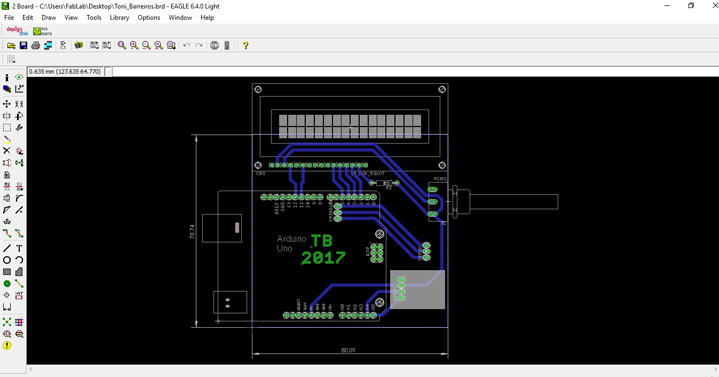Click the Stop command icon
The image size is (719, 377).
point(214,45)
